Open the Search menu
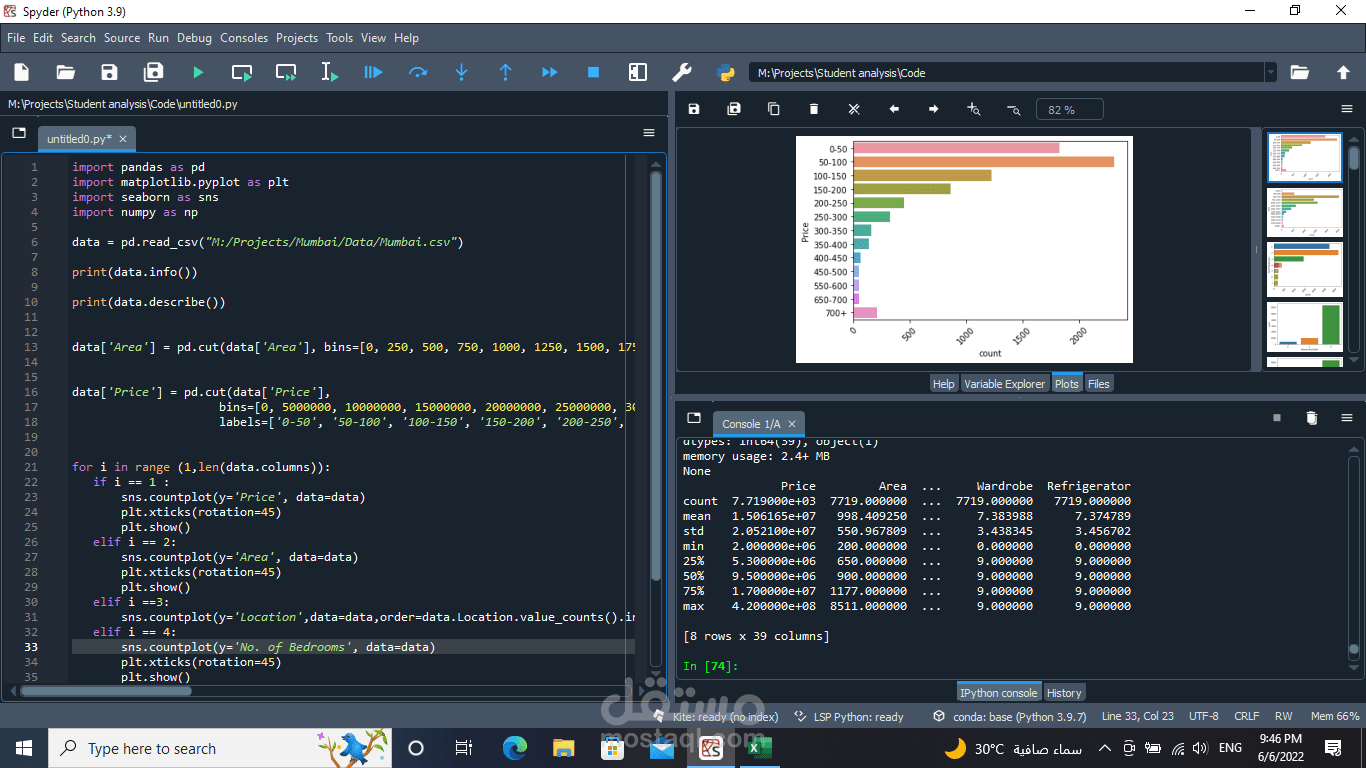1366x768 pixels. click(78, 38)
